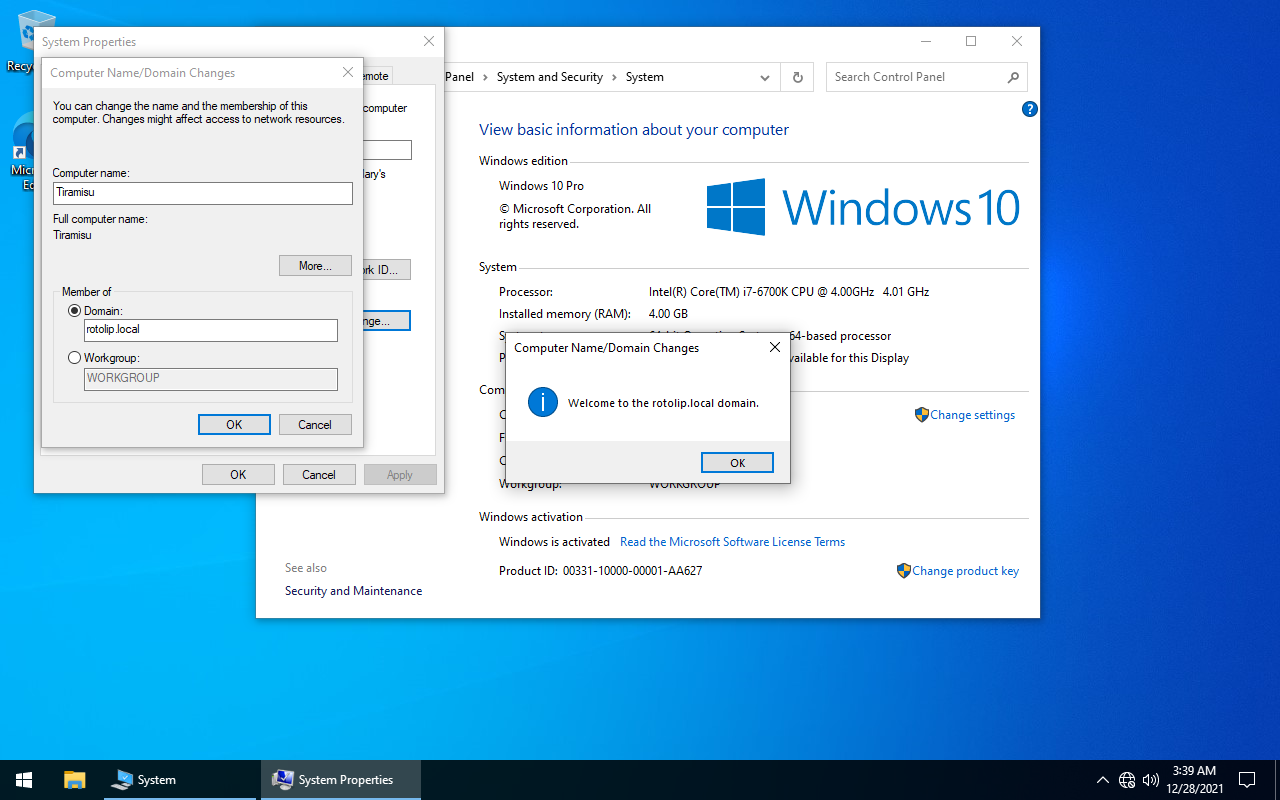
Task: Open File Explorer from the taskbar
Action: tap(75, 780)
